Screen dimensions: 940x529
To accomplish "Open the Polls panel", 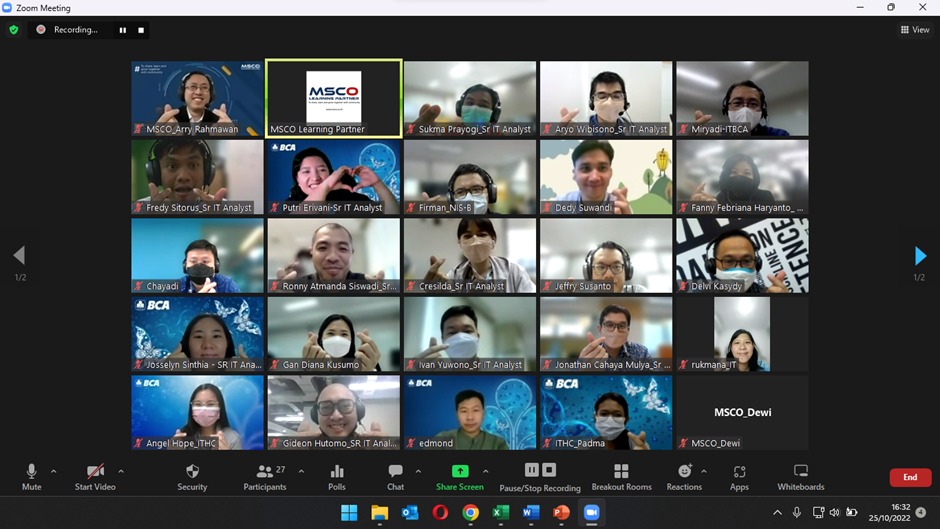I will pyautogui.click(x=337, y=477).
